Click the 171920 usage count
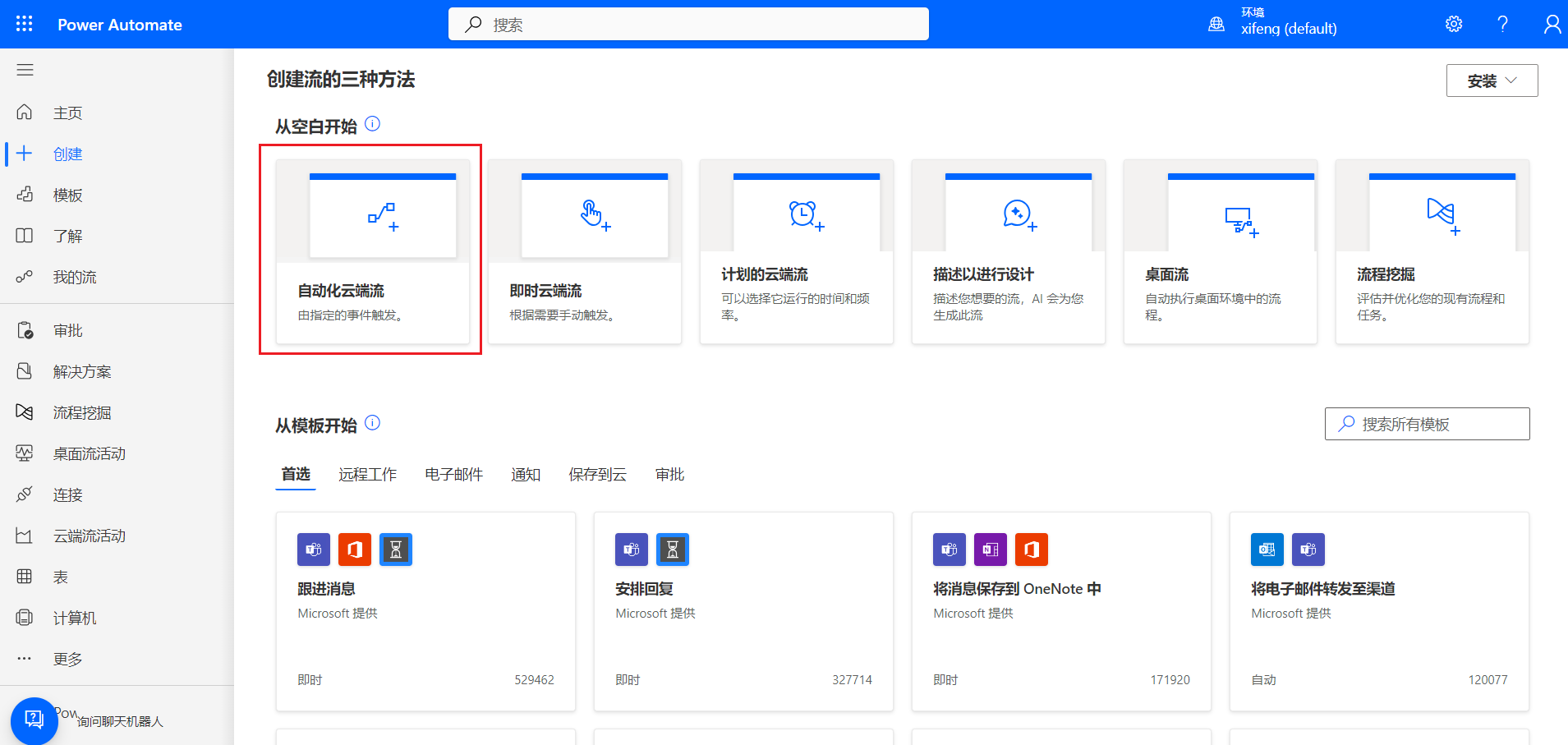Screen dimensions: 1568x745 [x=1170, y=679]
